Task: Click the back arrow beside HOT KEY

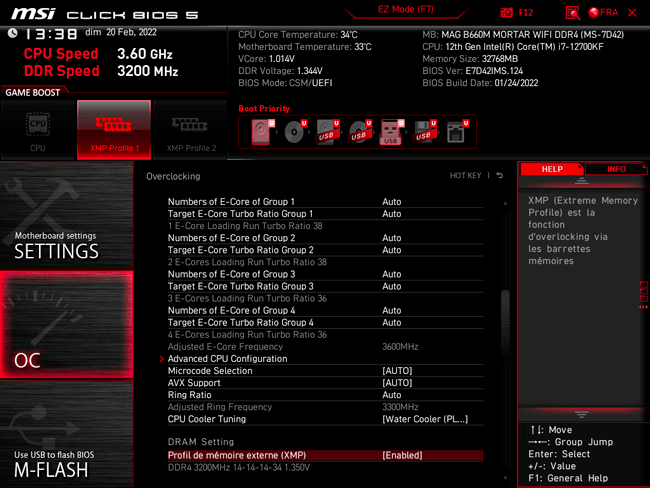Action: [x=500, y=176]
